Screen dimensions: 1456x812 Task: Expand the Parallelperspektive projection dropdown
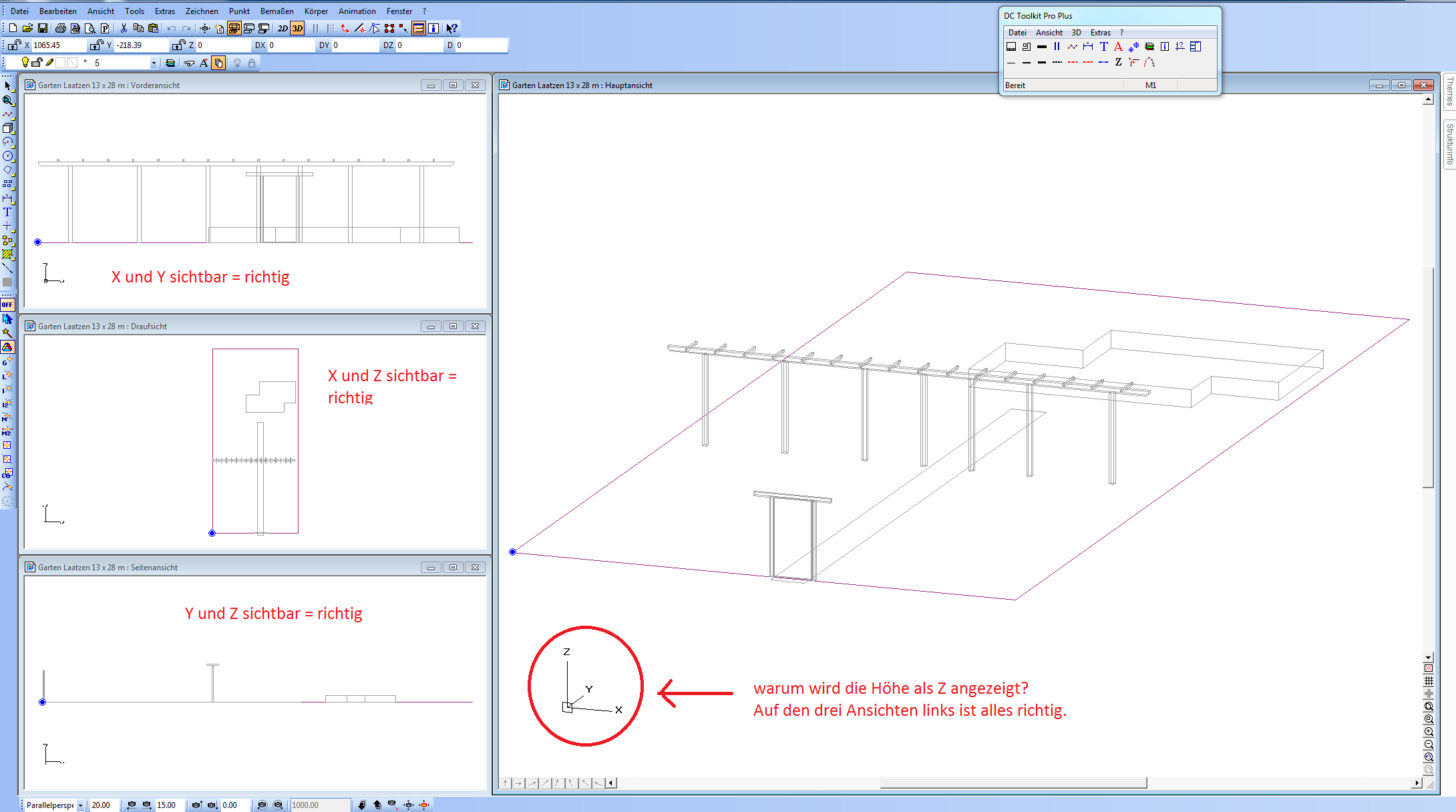point(80,805)
